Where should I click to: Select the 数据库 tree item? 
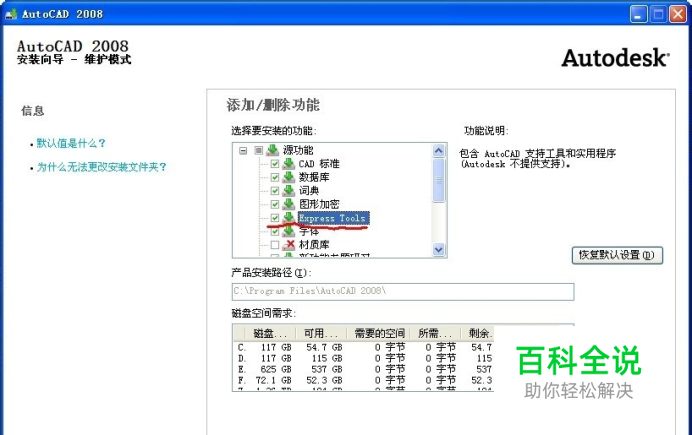point(314,177)
